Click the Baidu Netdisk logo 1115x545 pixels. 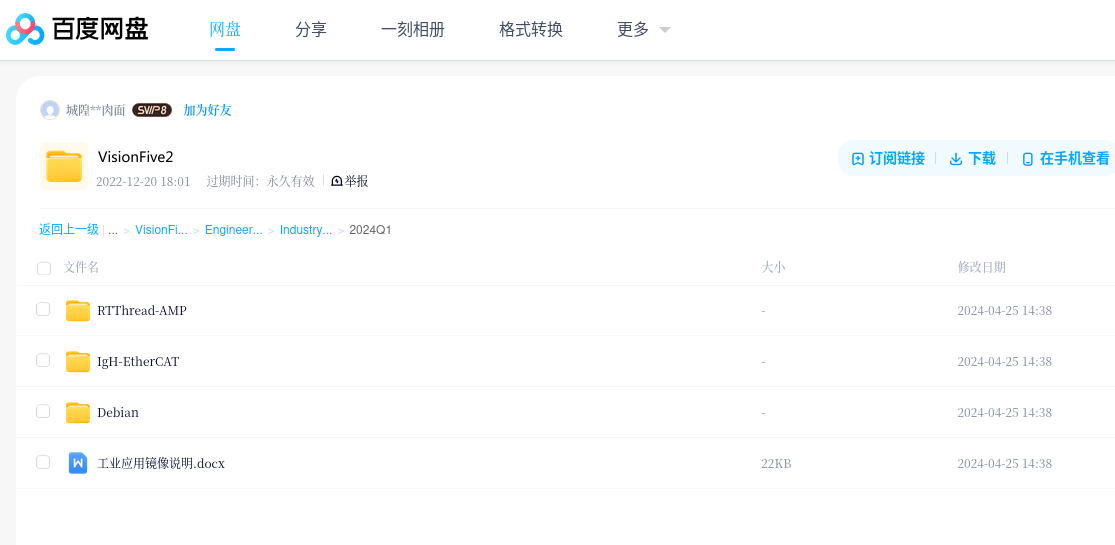[x=77, y=29]
